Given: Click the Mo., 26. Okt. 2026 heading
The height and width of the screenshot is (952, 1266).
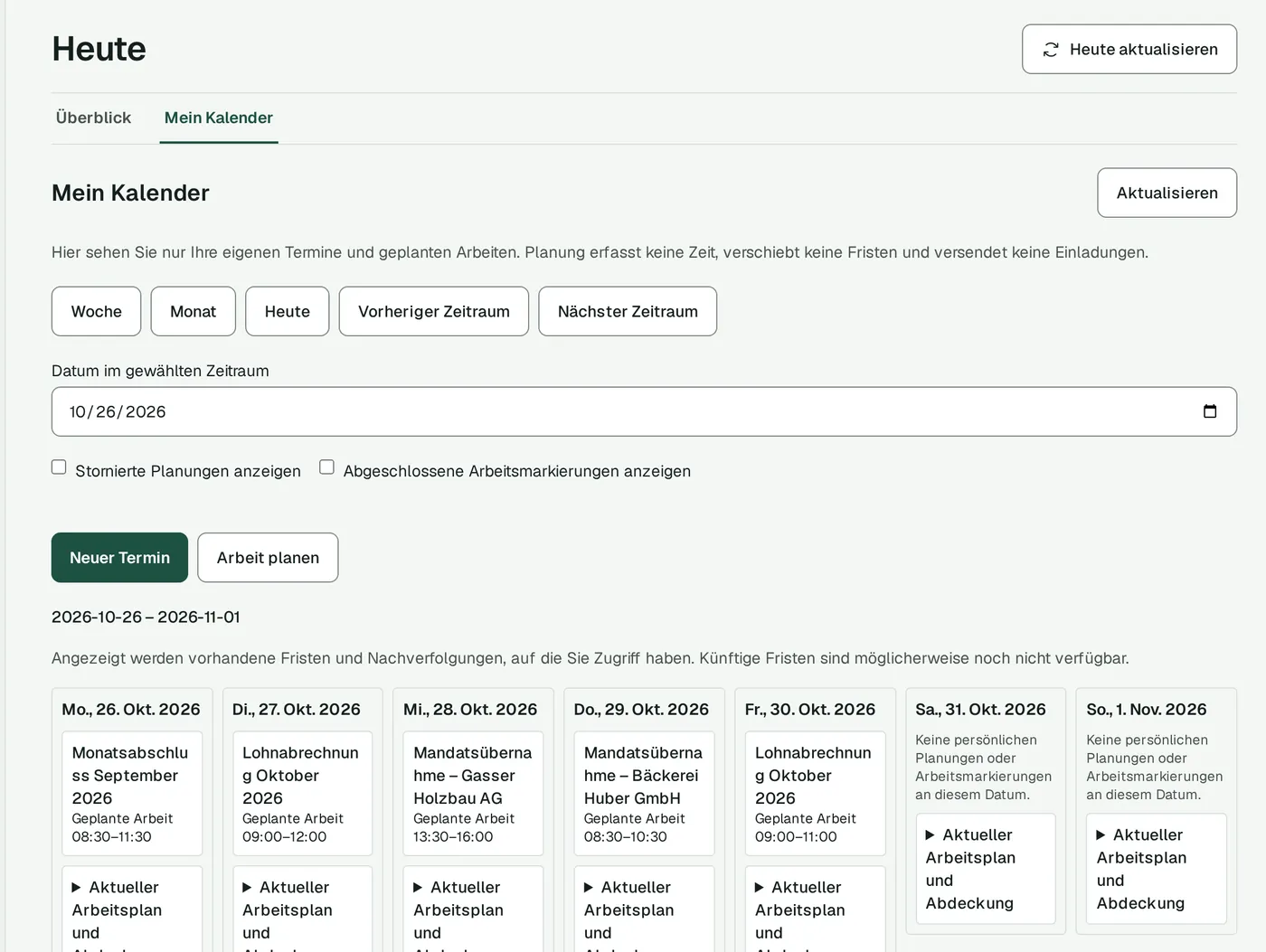Looking at the screenshot, I should click(131, 710).
